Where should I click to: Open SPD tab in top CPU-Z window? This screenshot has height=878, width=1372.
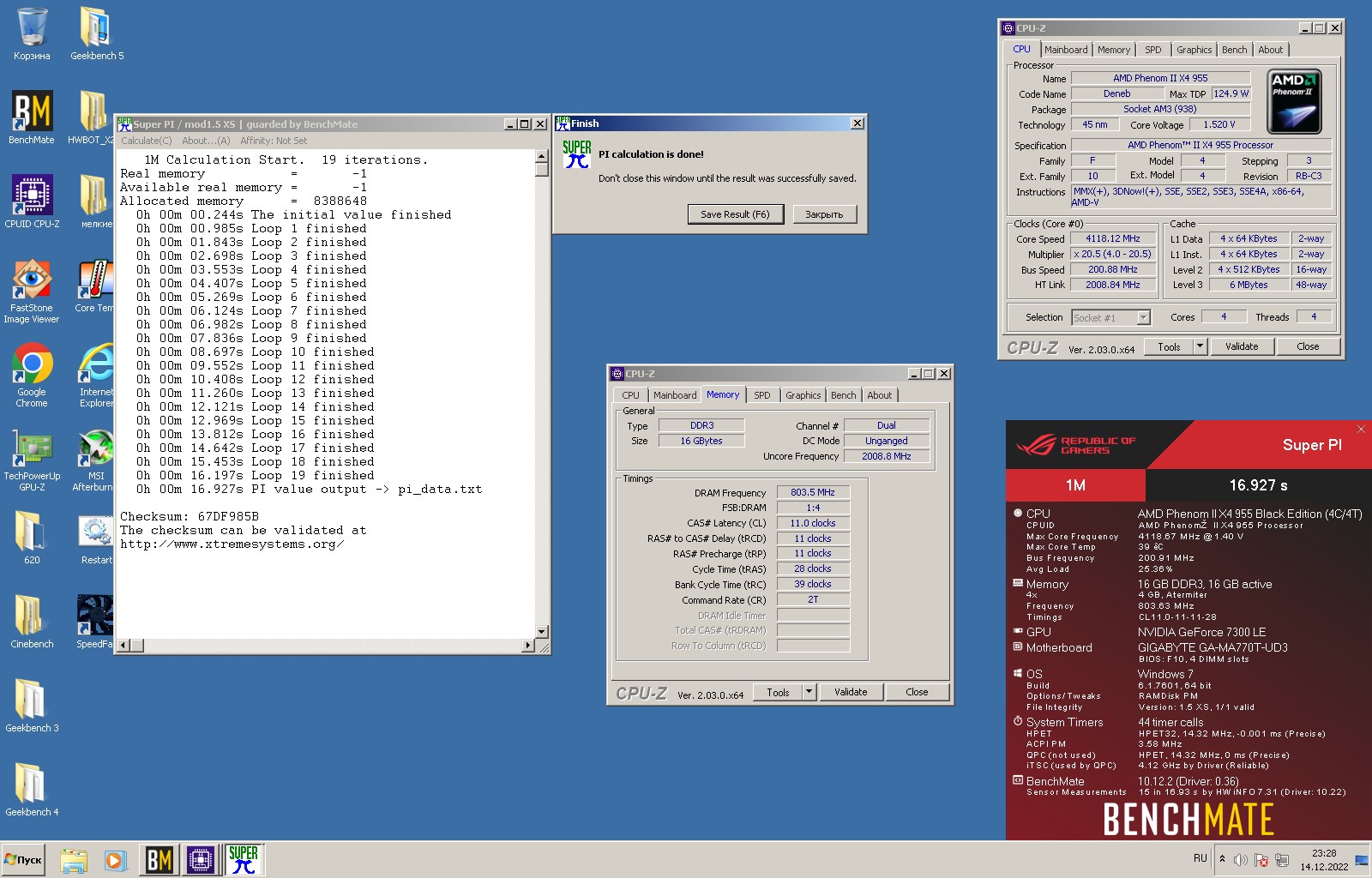point(1153,50)
